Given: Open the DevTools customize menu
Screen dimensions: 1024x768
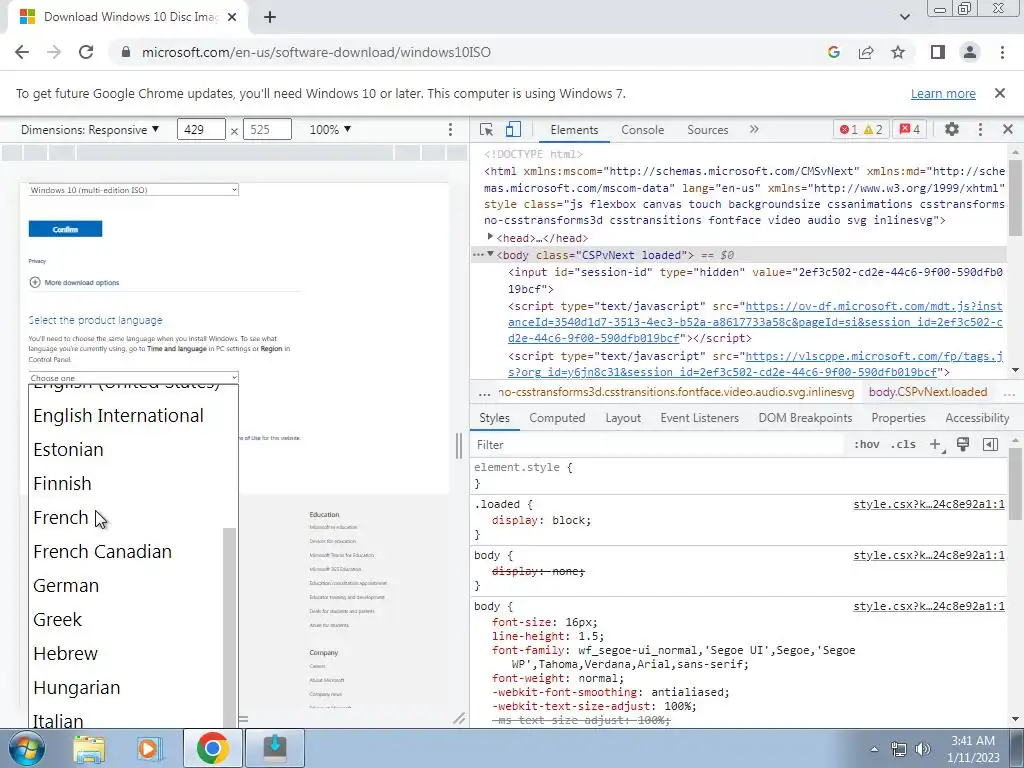Looking at the screenshot, I should 980,129.
